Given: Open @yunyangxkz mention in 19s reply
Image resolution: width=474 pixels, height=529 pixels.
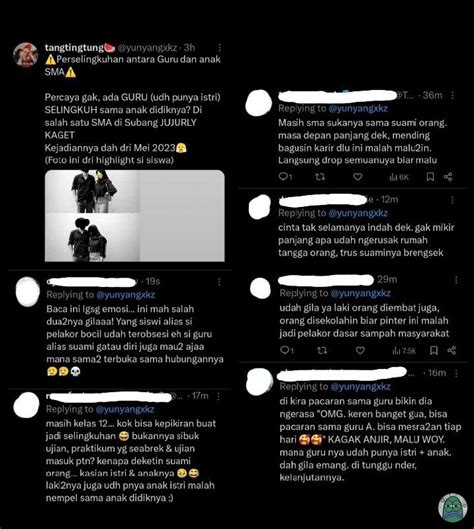Looking at the screenshot, I should tap(126, 295).
